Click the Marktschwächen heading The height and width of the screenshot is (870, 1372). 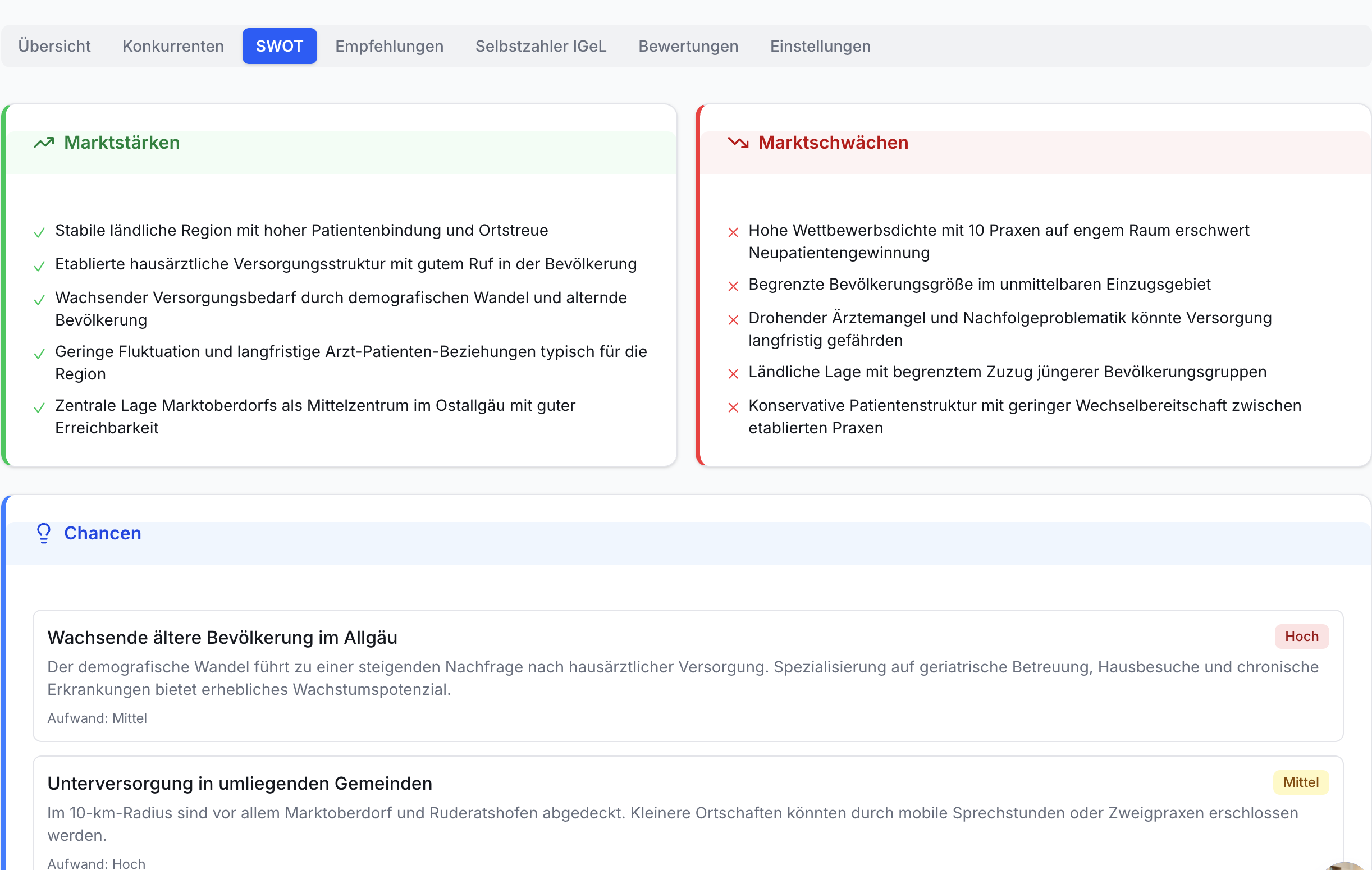pos(833,143)
